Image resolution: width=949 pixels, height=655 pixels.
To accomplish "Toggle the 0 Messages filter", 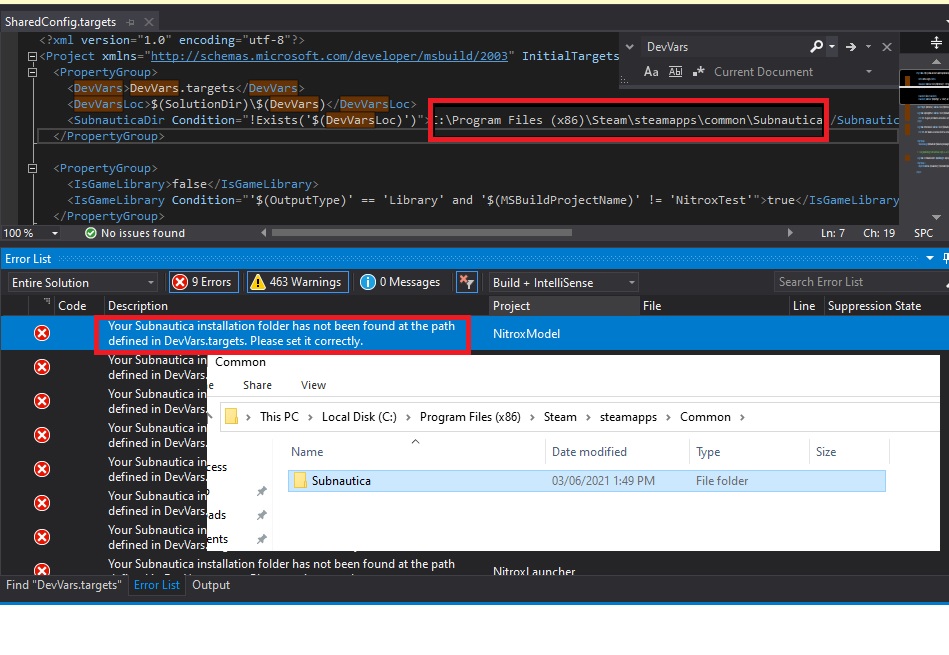I will click(401, 282).
